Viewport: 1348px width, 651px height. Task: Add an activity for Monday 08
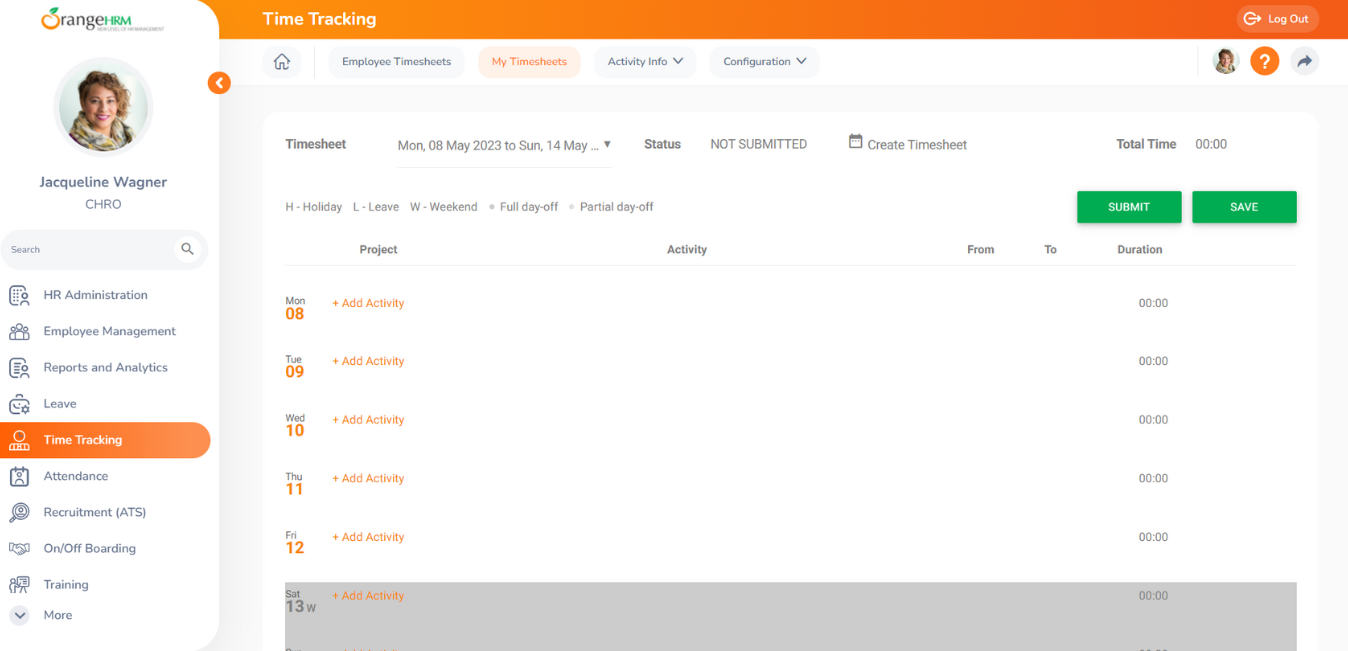tap(368, 302)
